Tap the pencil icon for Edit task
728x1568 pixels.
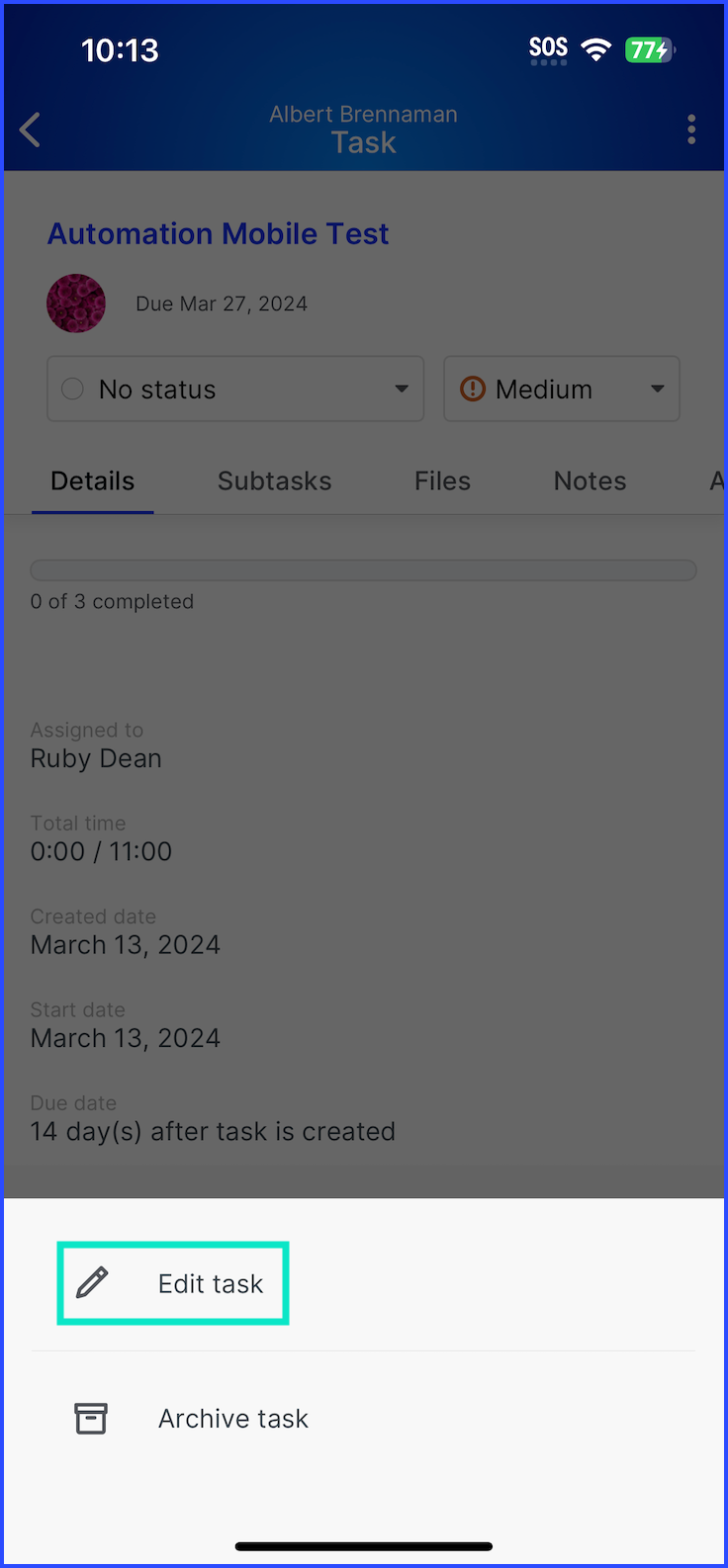(x=92, y=1282)
